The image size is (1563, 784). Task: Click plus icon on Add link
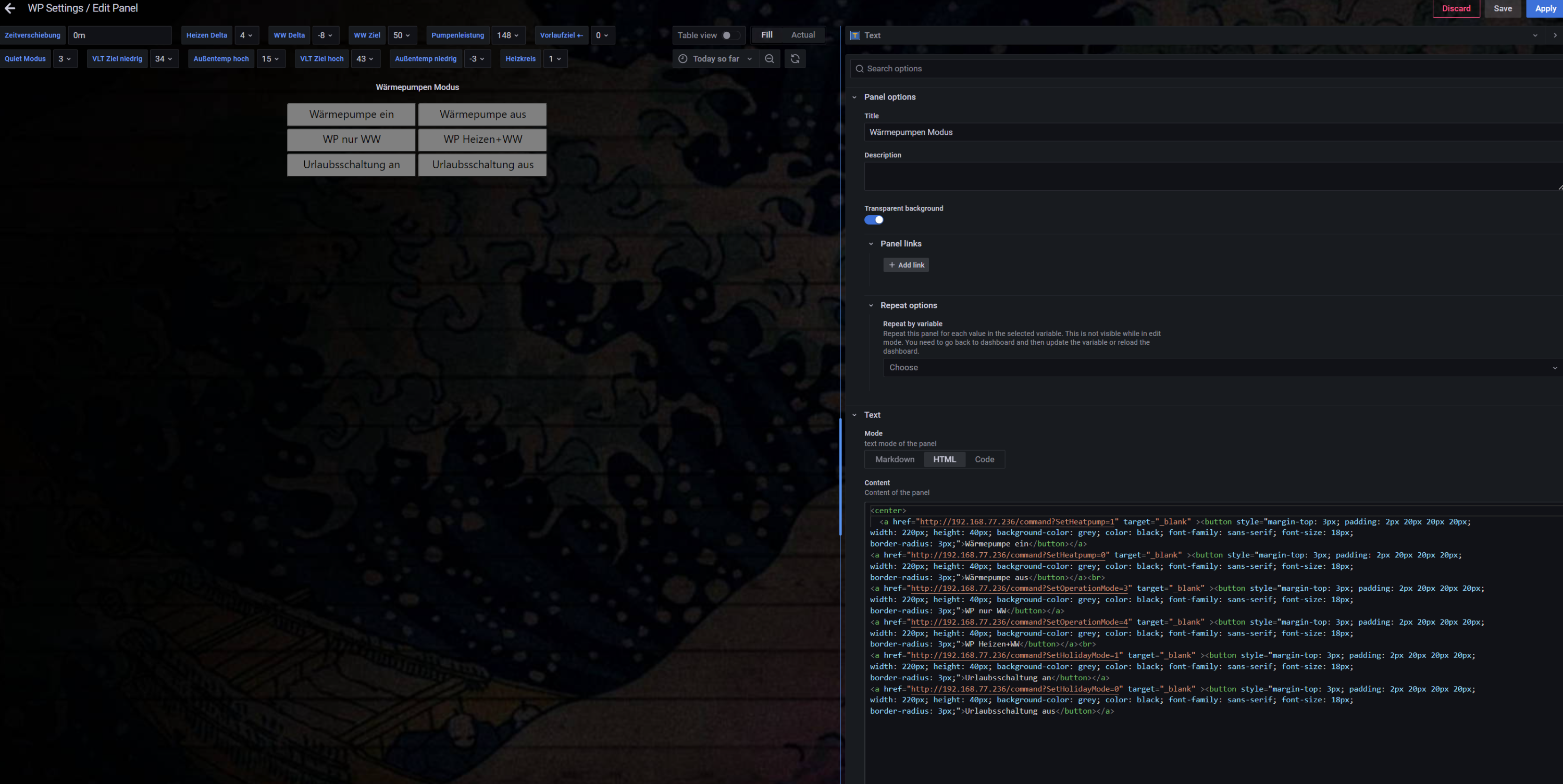point(891,265)
